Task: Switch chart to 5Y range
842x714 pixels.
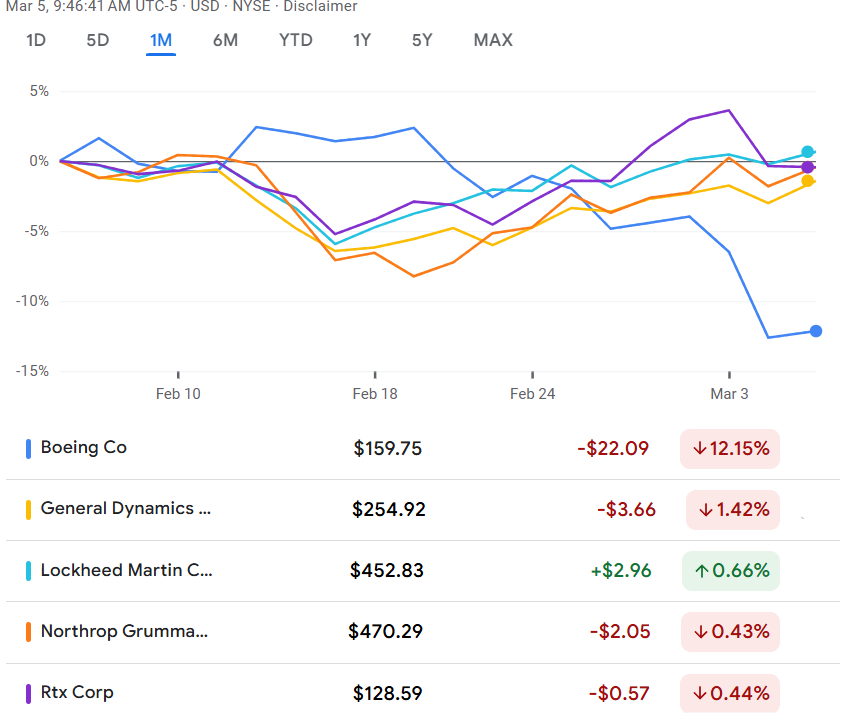Action: click(422, 41)
